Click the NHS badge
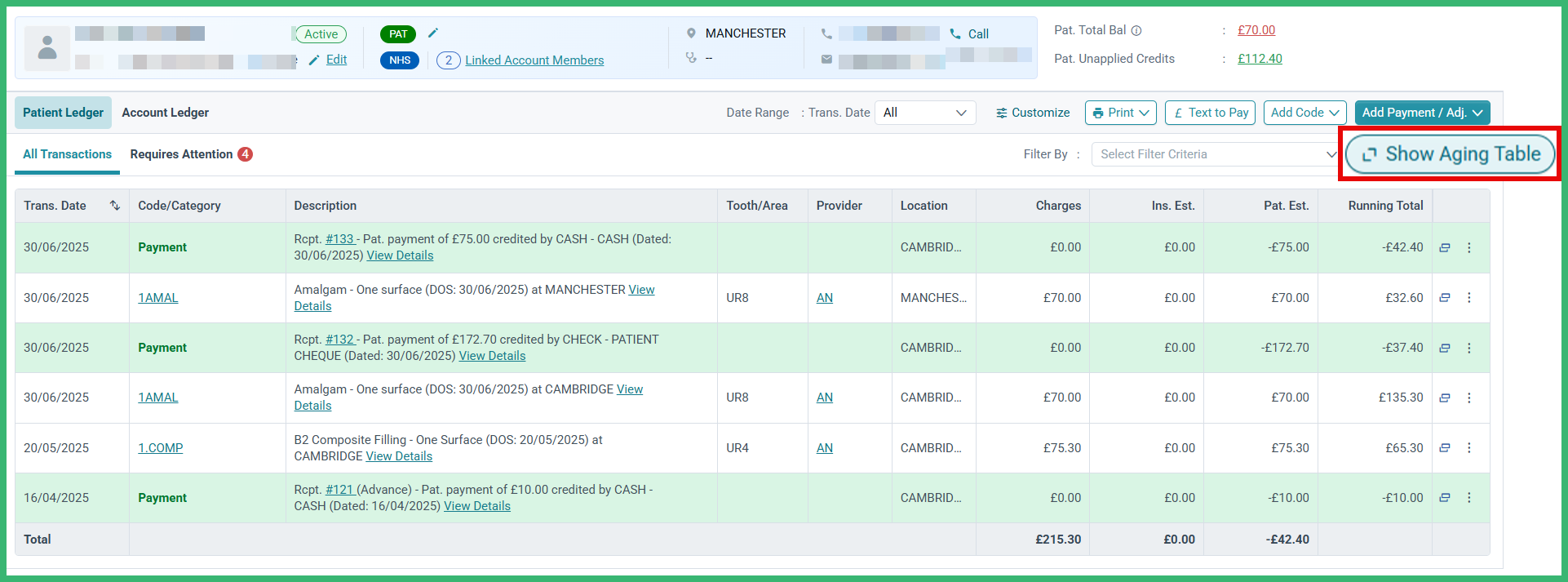This screenshot has width=1568, height=582. pos(400,60)
